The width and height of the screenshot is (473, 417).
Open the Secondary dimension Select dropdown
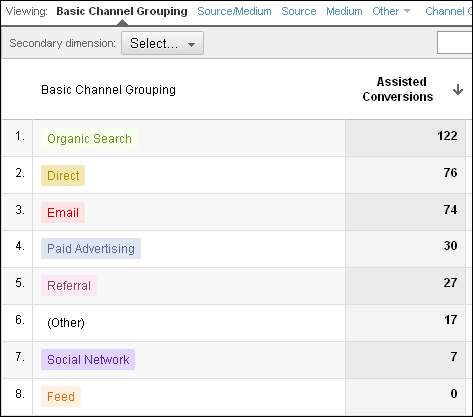click(x=162, y=43)
